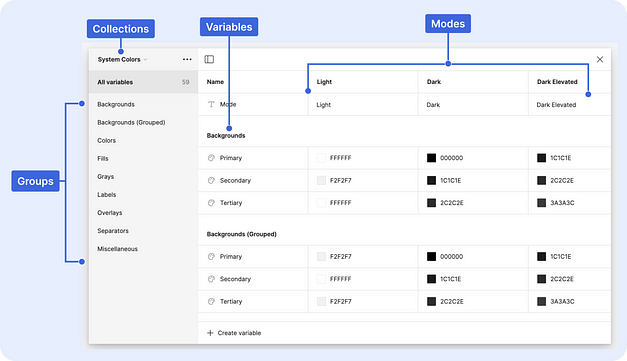627x361 pixels.
Task: Open Dark Elevated swatch of Backgrounds Tertiary 3A3A3C
Action: coord(541,203)
